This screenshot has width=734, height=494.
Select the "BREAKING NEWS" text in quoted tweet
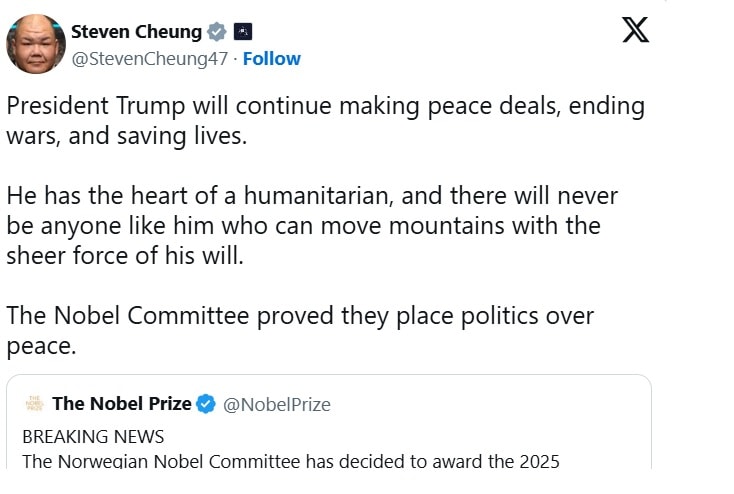[x=93, y=437]
